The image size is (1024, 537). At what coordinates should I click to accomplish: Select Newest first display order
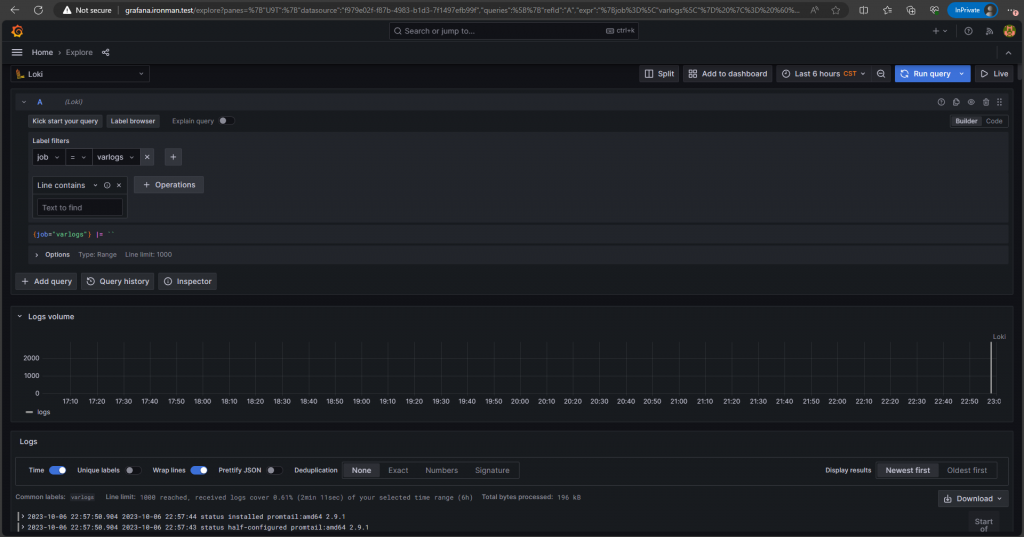click(907, 470)
